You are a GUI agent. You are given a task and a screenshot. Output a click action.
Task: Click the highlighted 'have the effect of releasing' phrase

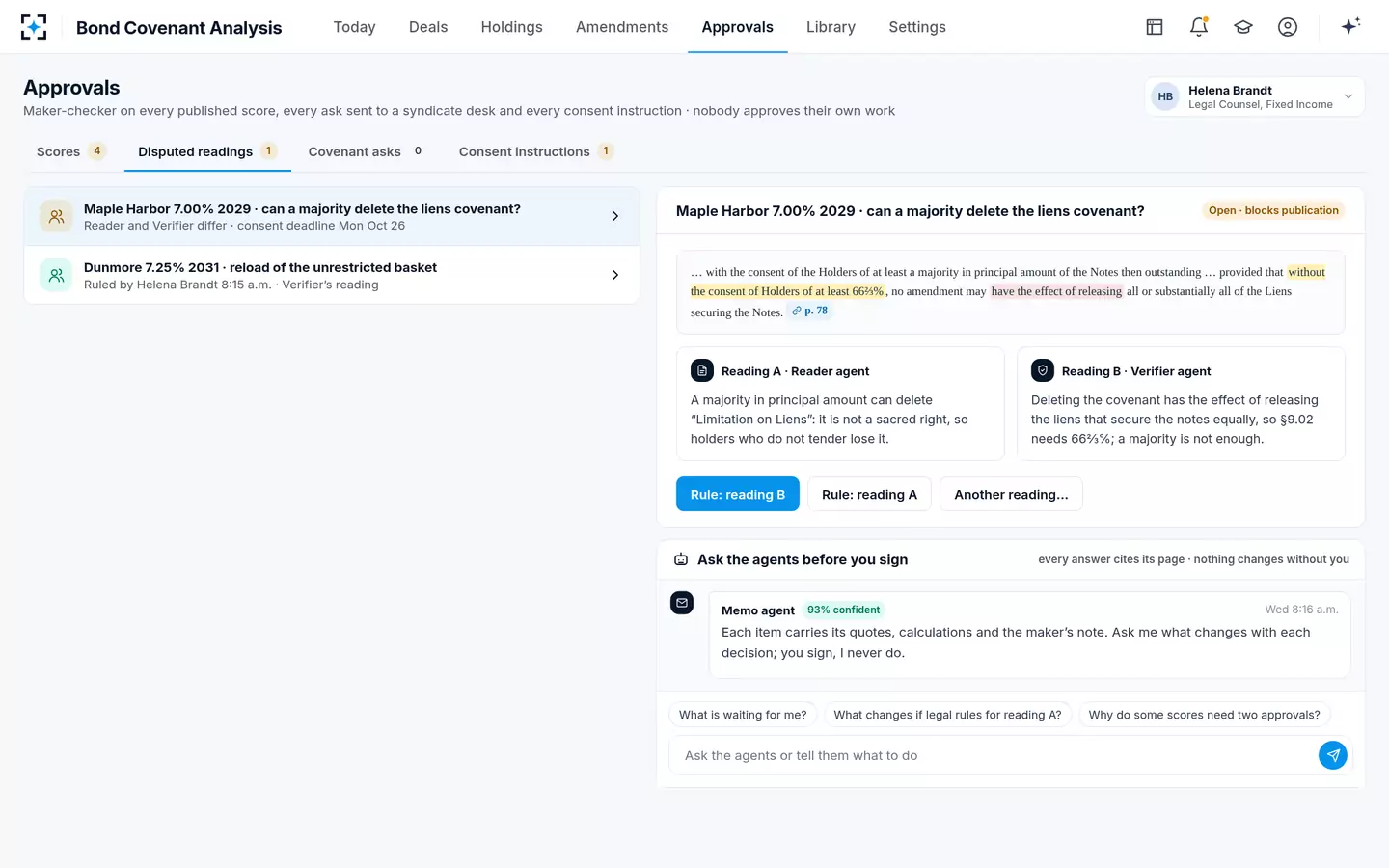(x=1056, y=291)
